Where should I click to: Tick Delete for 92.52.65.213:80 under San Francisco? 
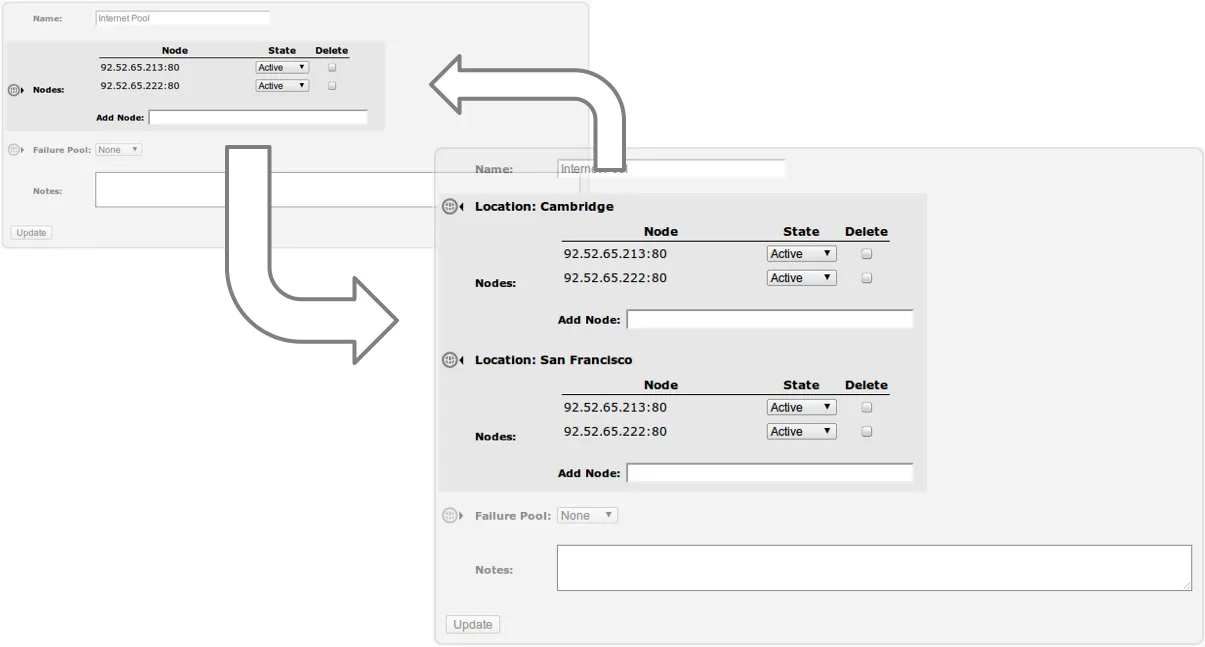tap(867, 407)
